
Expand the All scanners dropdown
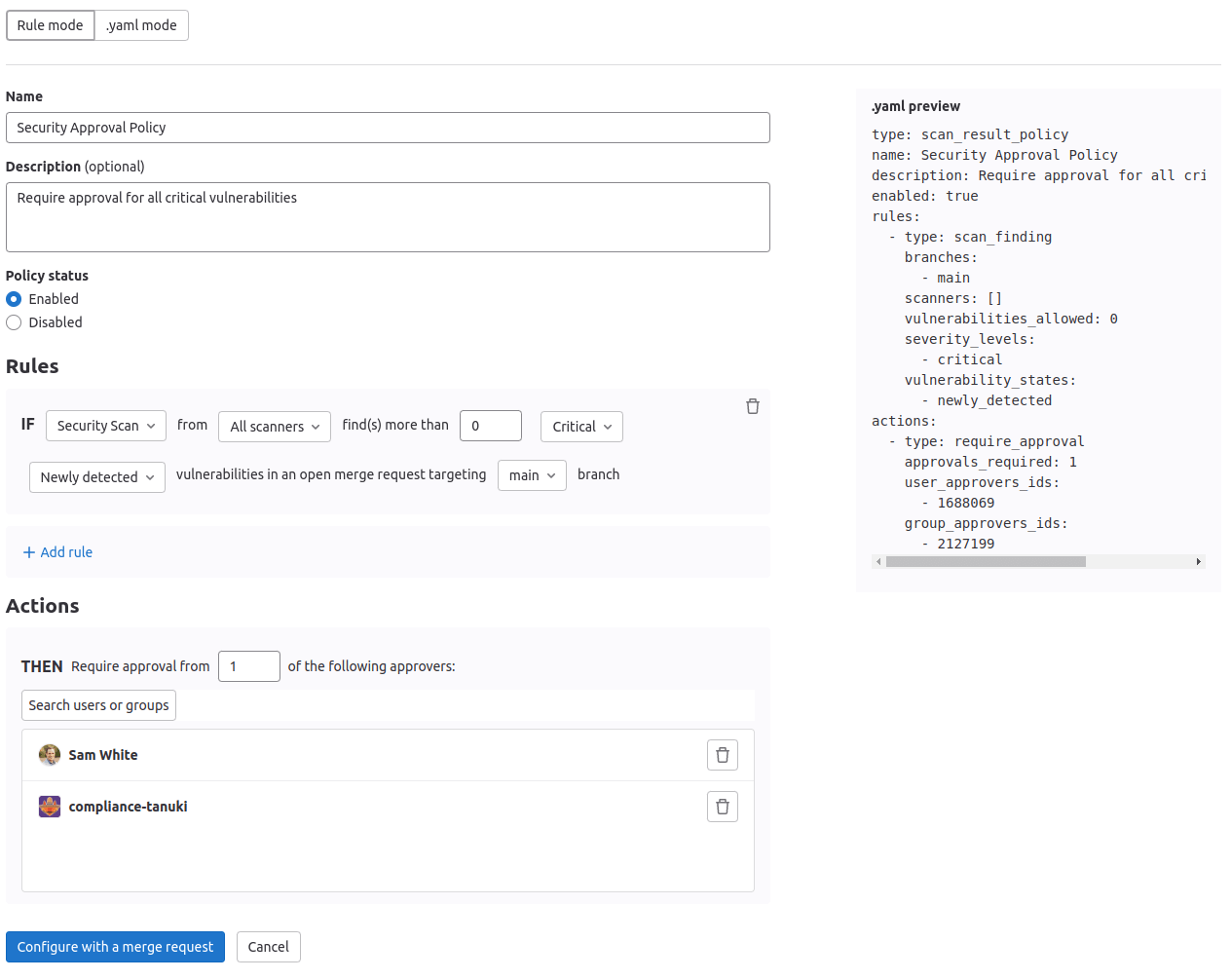click(x=275, y=427)
